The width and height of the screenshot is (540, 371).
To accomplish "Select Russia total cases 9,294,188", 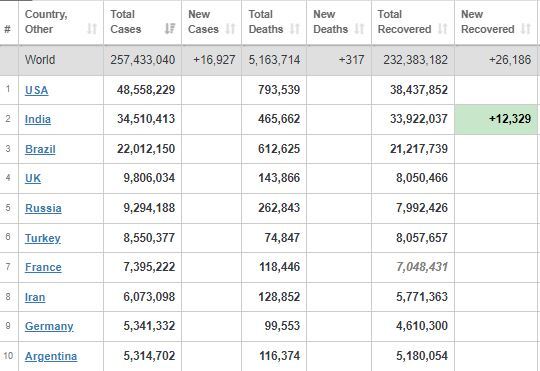I will 149,208.
